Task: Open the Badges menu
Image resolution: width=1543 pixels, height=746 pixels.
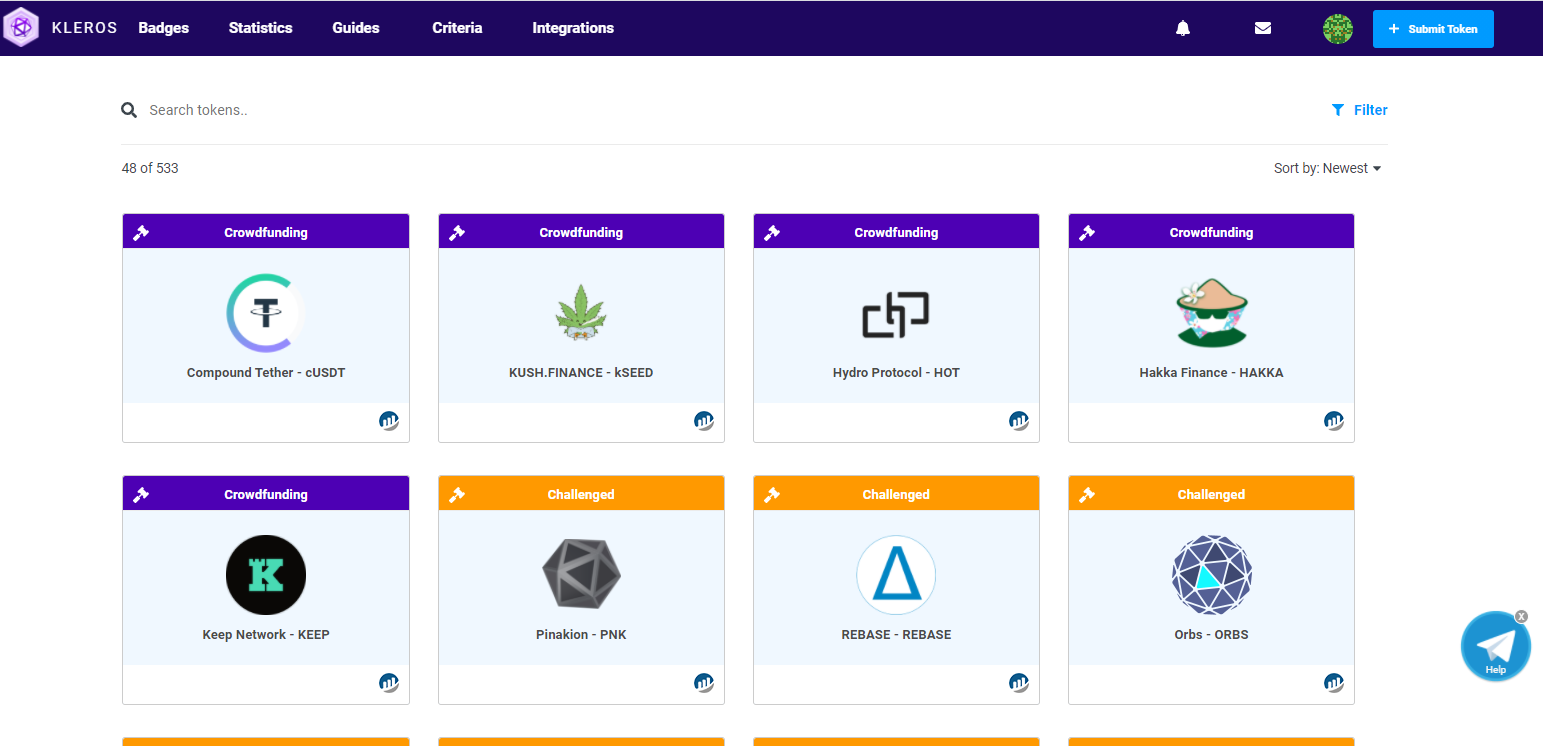Action: click(163, 28)
